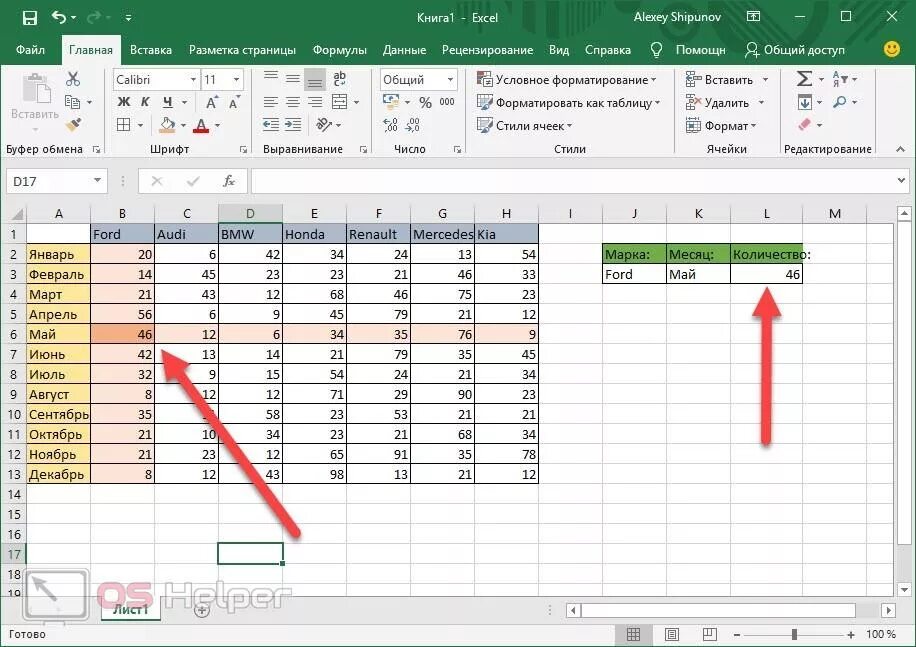Increase indent icon
916x647 pixels.
pyautogui.click(x=293, y=124)
